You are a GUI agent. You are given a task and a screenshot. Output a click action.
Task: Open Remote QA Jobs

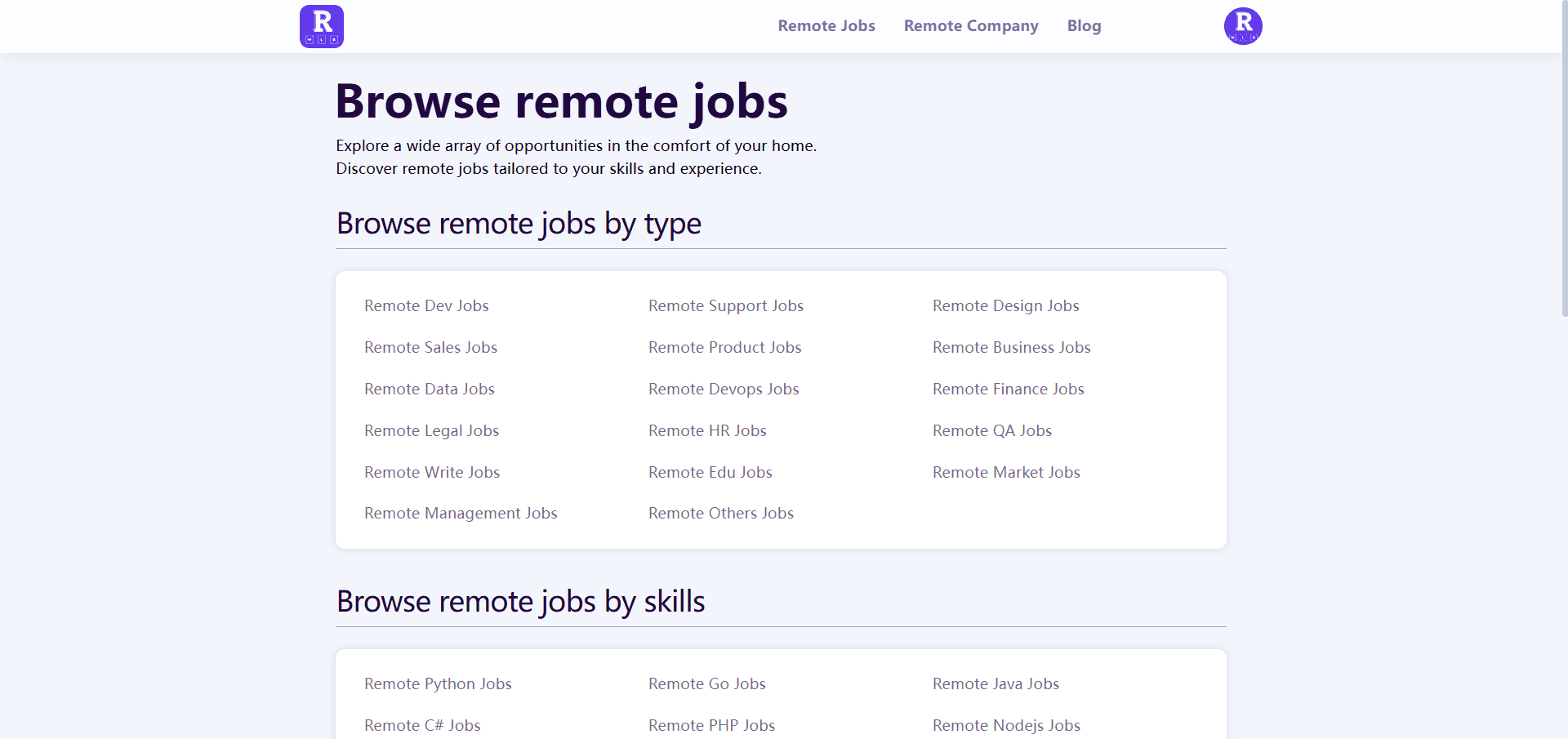click(992, 430)
